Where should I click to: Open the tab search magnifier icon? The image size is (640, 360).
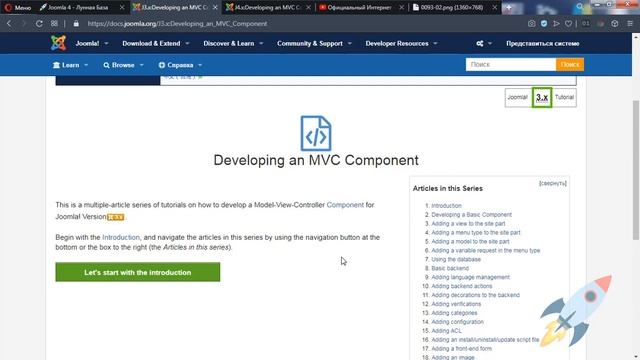[x=580, y=7]
